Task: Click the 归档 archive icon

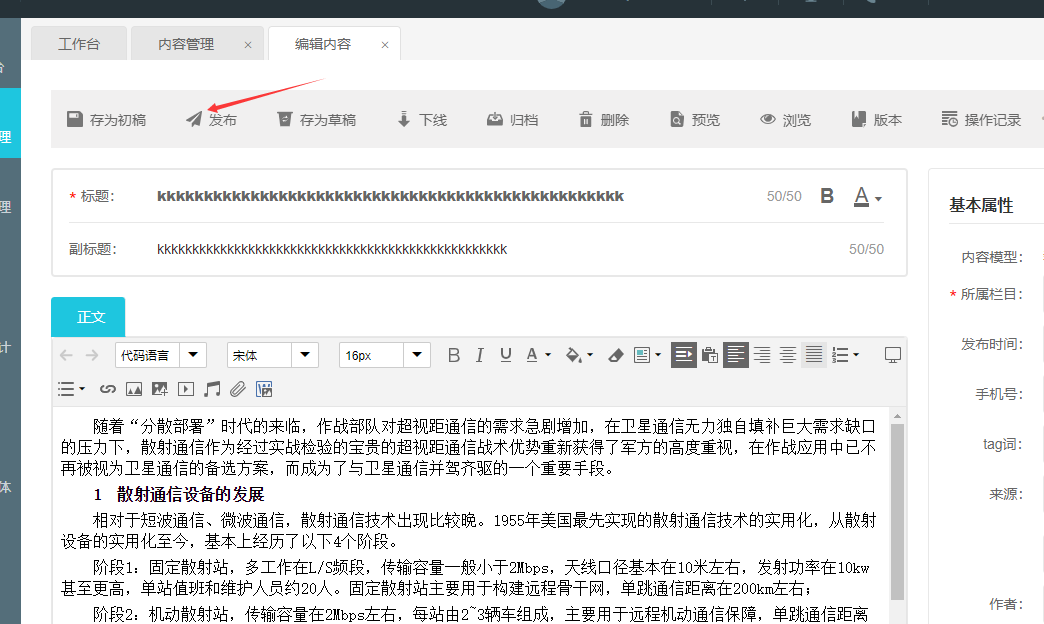Action: 495,119
